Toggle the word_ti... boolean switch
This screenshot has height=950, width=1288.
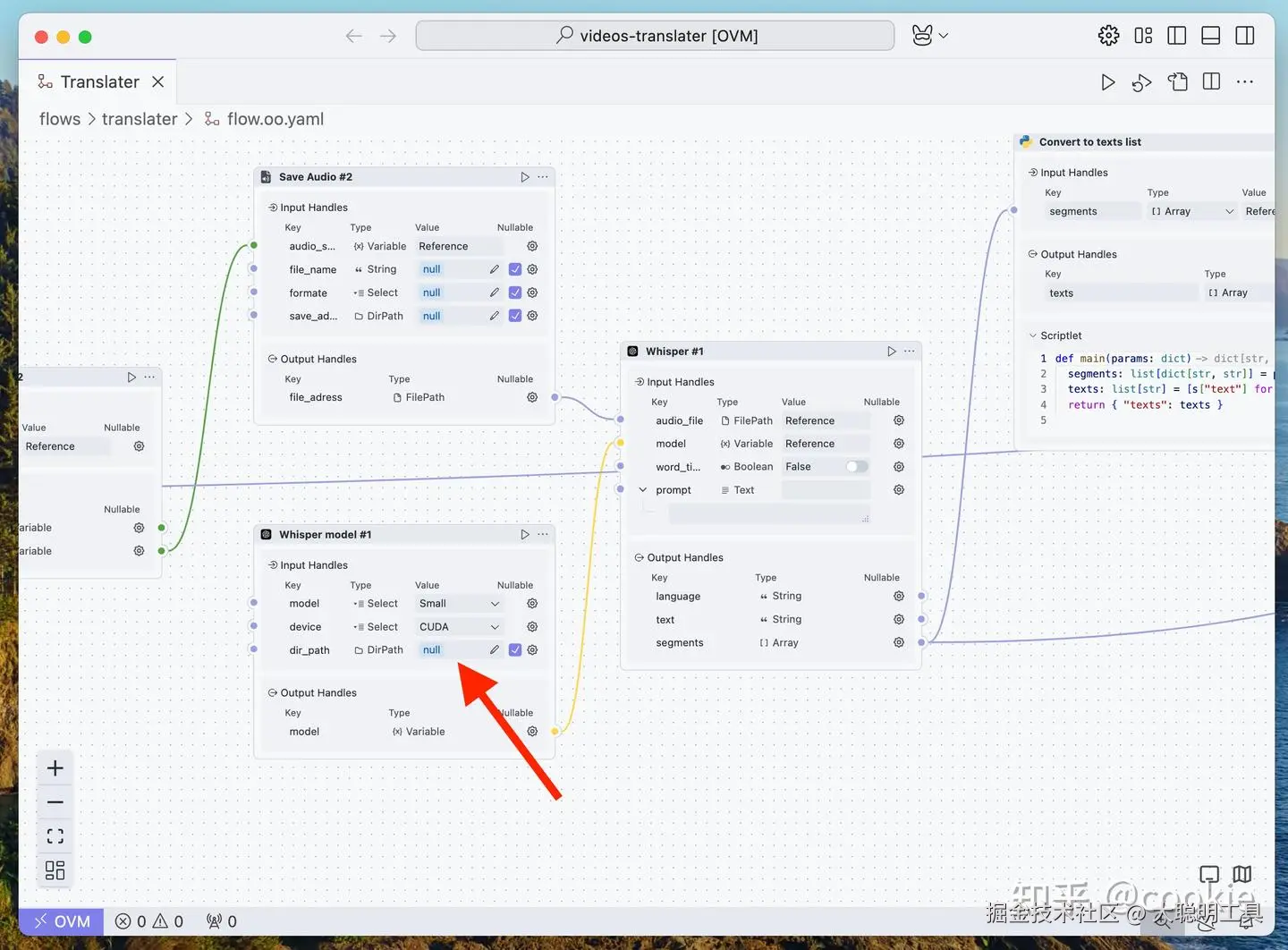[857, 467]
